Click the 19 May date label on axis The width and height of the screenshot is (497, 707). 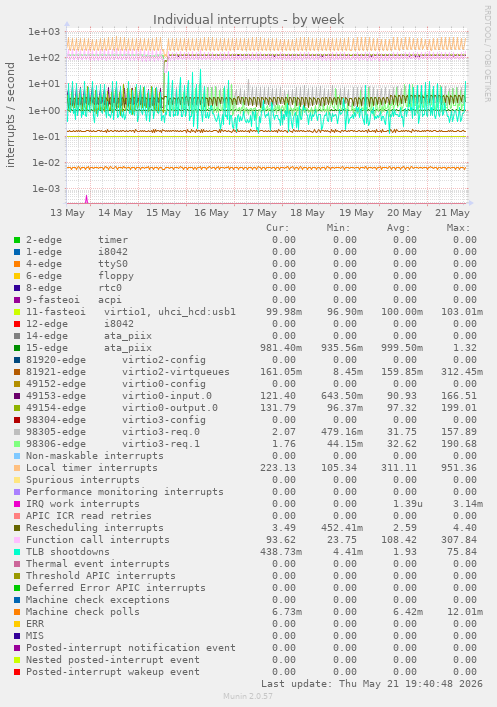pos(356,213)
